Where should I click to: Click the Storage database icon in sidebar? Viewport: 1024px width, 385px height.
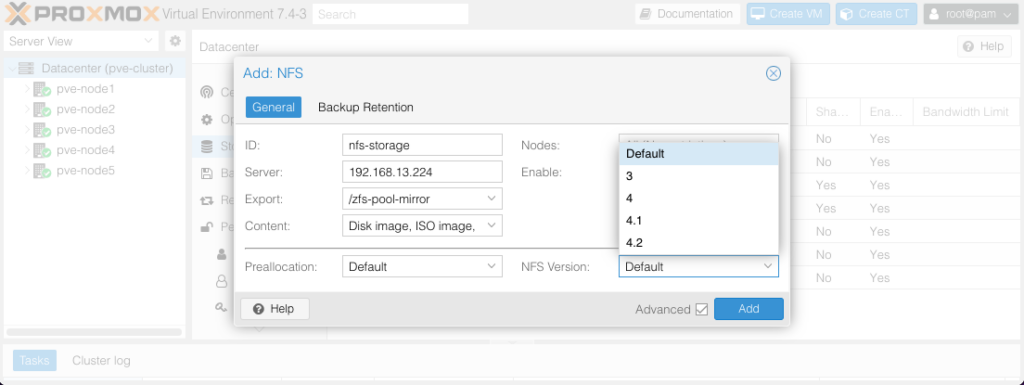coord(207,147)
